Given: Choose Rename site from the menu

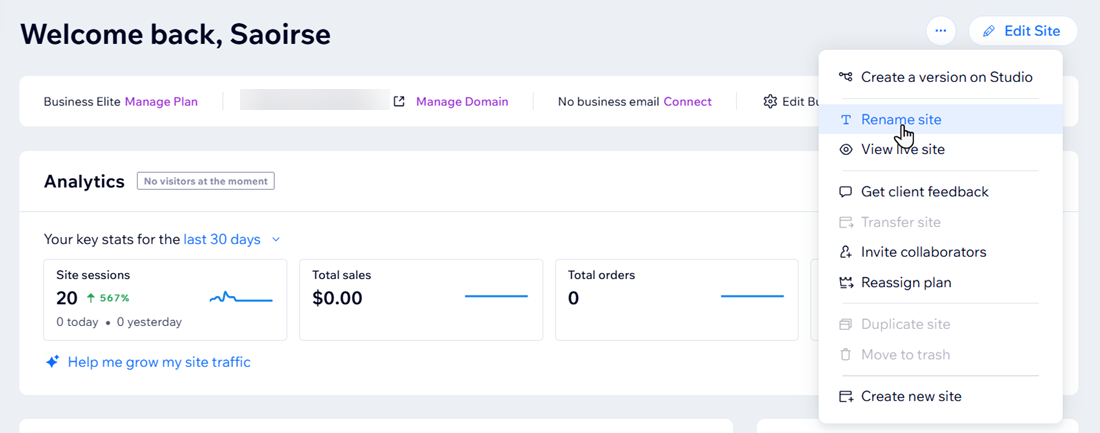Looking at the screenshot, I should coord(941,119).
